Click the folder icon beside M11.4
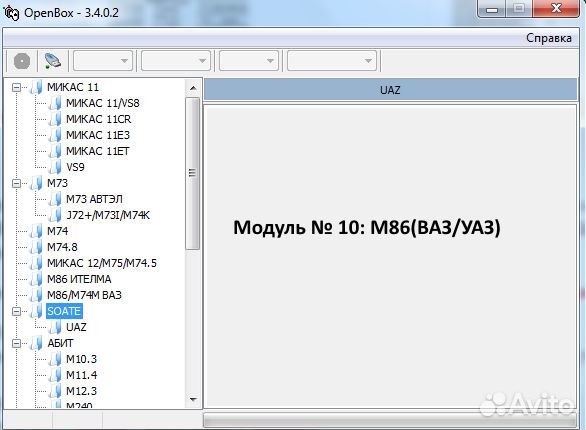 pyautogui.click(x=55, y=375)
